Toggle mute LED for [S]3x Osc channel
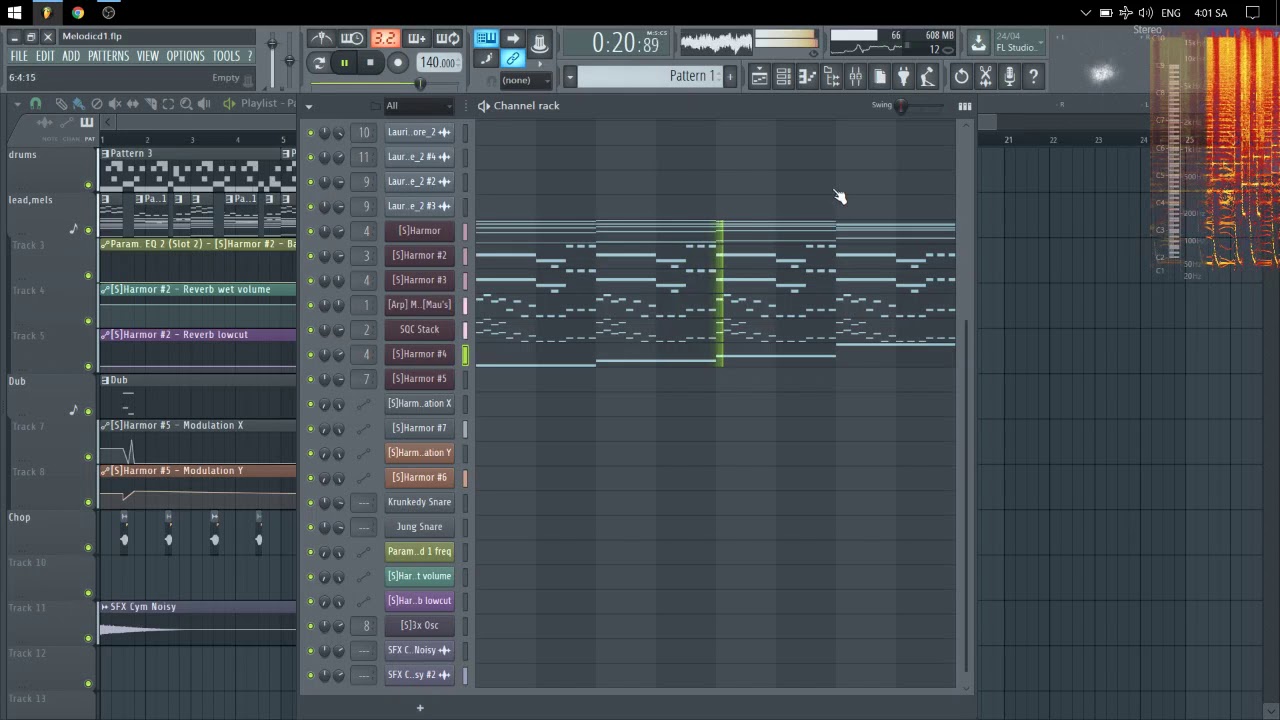This screenshot has width=1280, height=720. 310,626
